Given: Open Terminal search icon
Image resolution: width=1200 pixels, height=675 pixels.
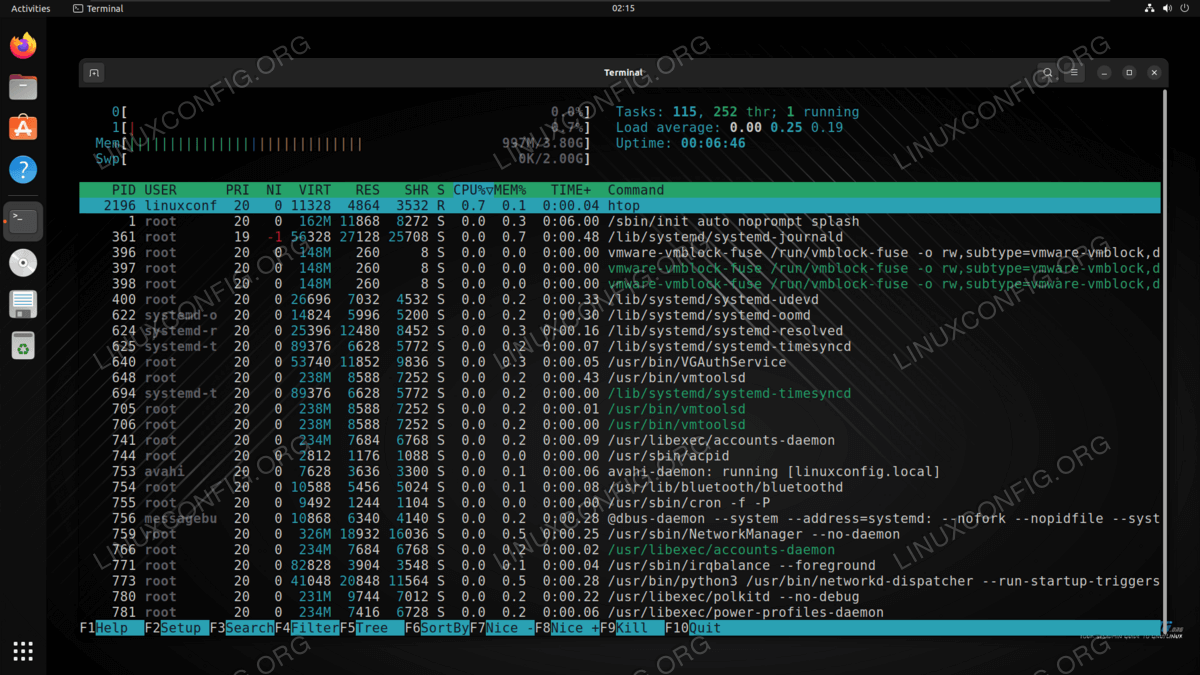Looking at the screenshot, I should point(1046,73).
